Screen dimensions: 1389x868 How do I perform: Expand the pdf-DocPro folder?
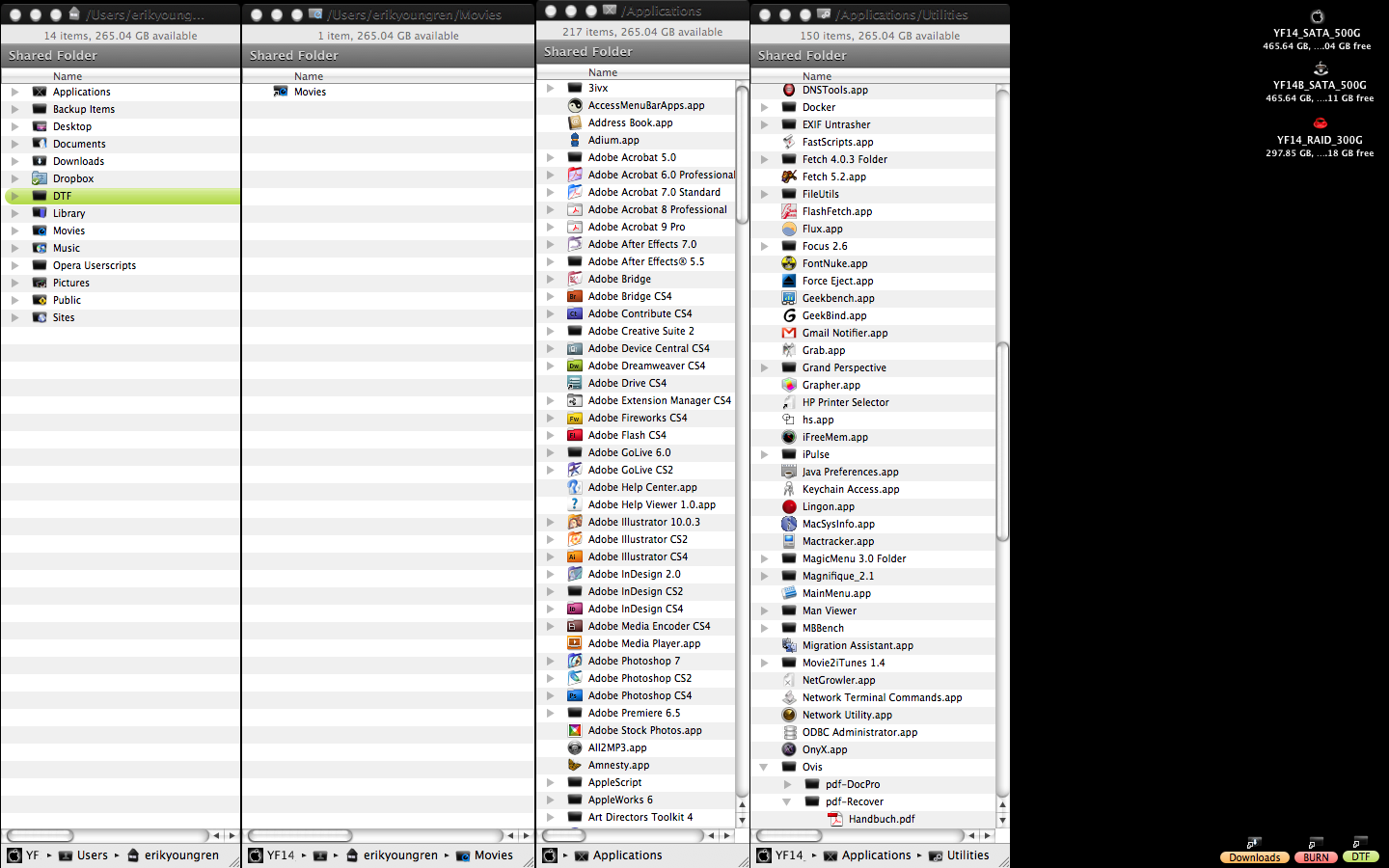point(787,784)
